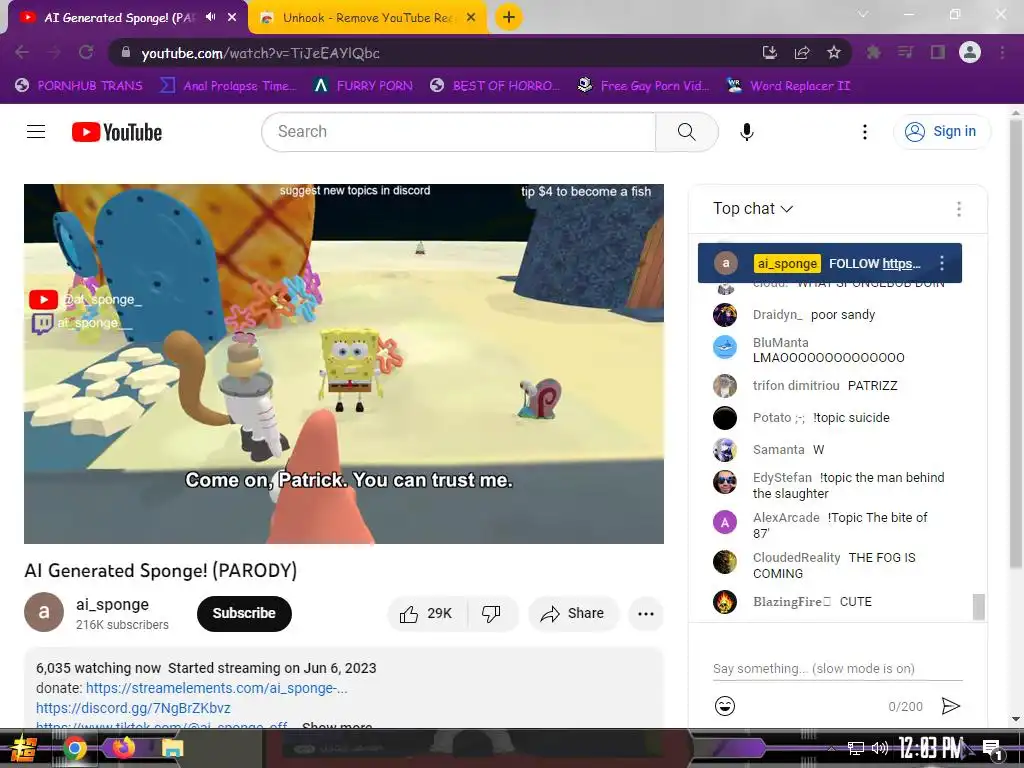Expand the Top chat dropdown
The height and width of the screenshot is (768, 1024).
tap(752, 208)
